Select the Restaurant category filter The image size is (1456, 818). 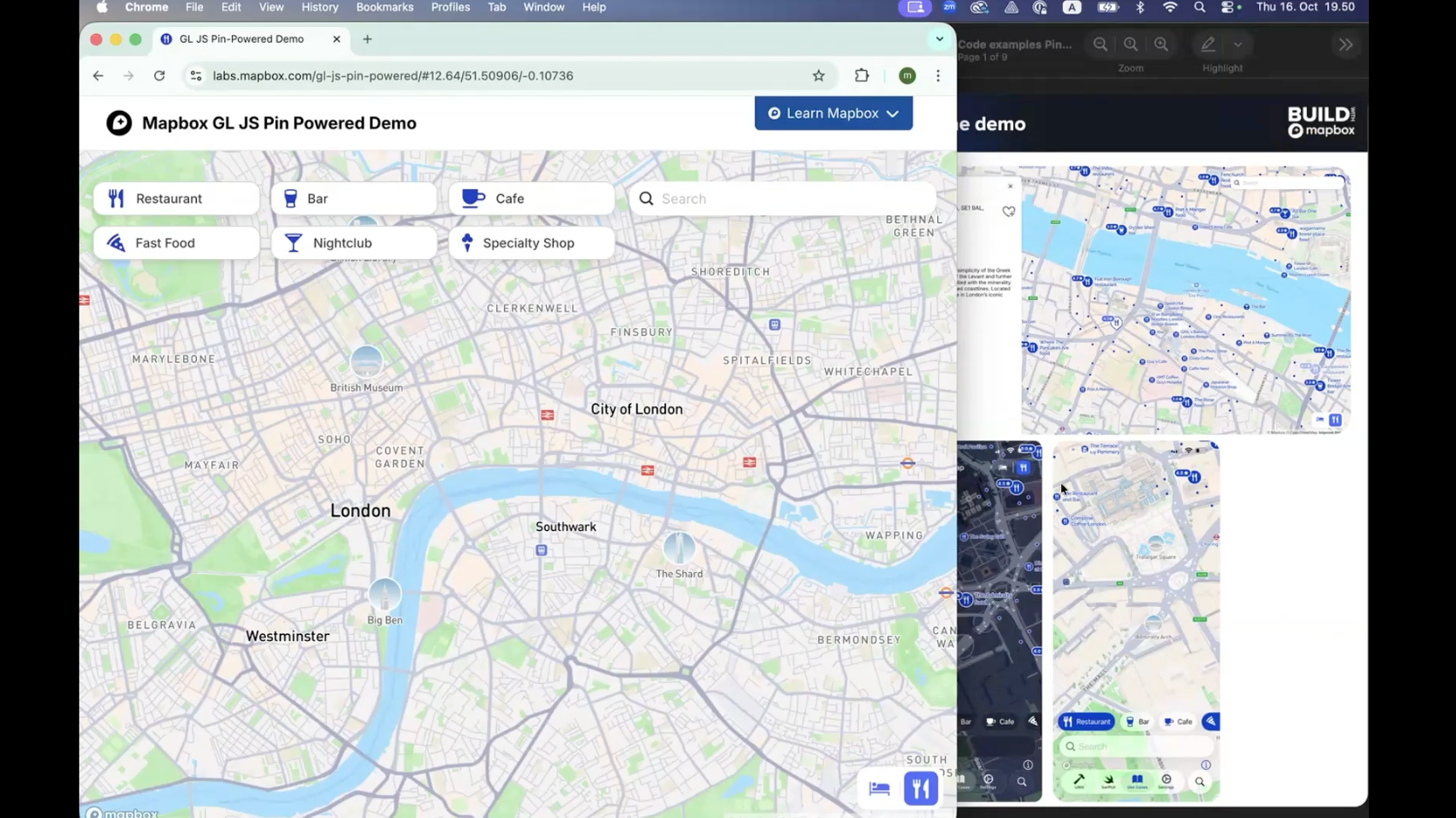pyautogui.click(x=176, y=199)
